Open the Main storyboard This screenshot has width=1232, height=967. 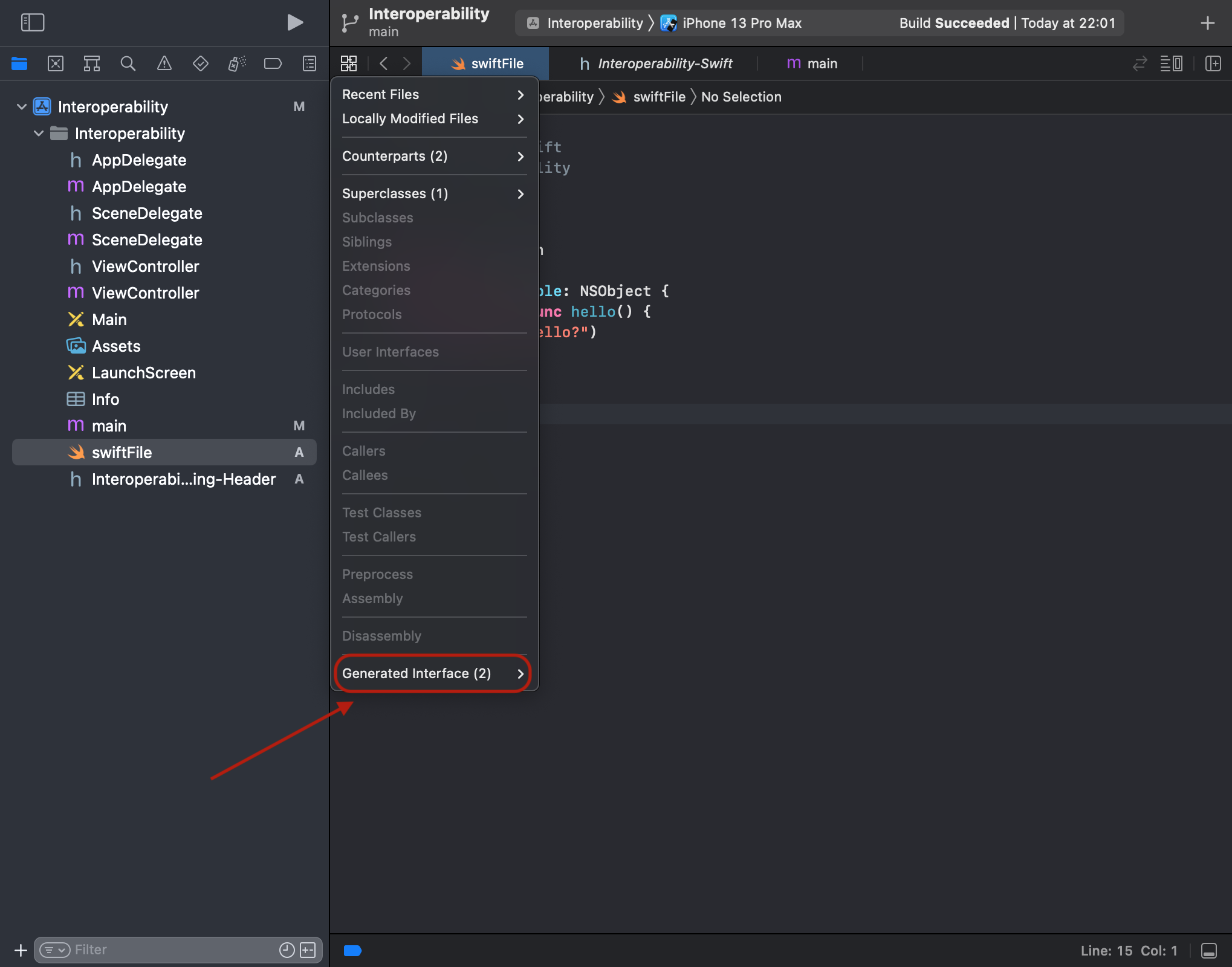tap(164, 320)
